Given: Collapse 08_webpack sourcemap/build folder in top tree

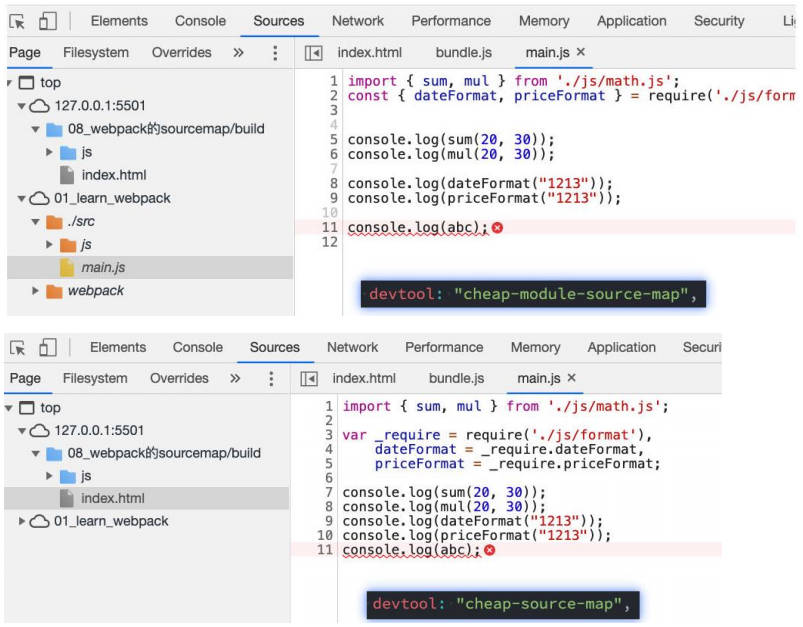Looking at the screenshot, I should 35,129.
